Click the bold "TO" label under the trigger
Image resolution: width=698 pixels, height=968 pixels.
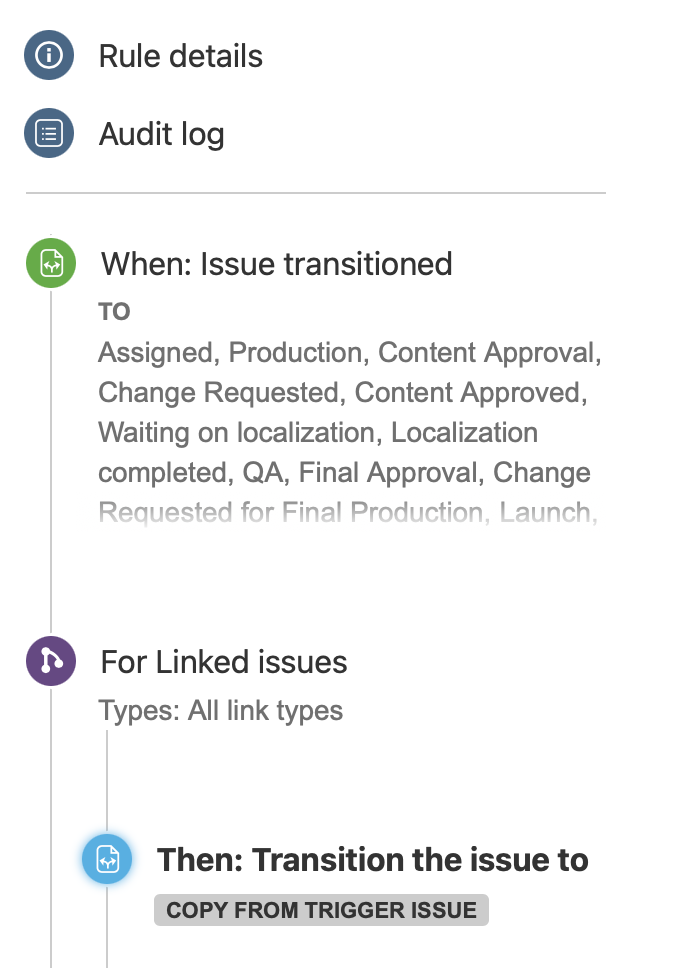coord(114,312)
